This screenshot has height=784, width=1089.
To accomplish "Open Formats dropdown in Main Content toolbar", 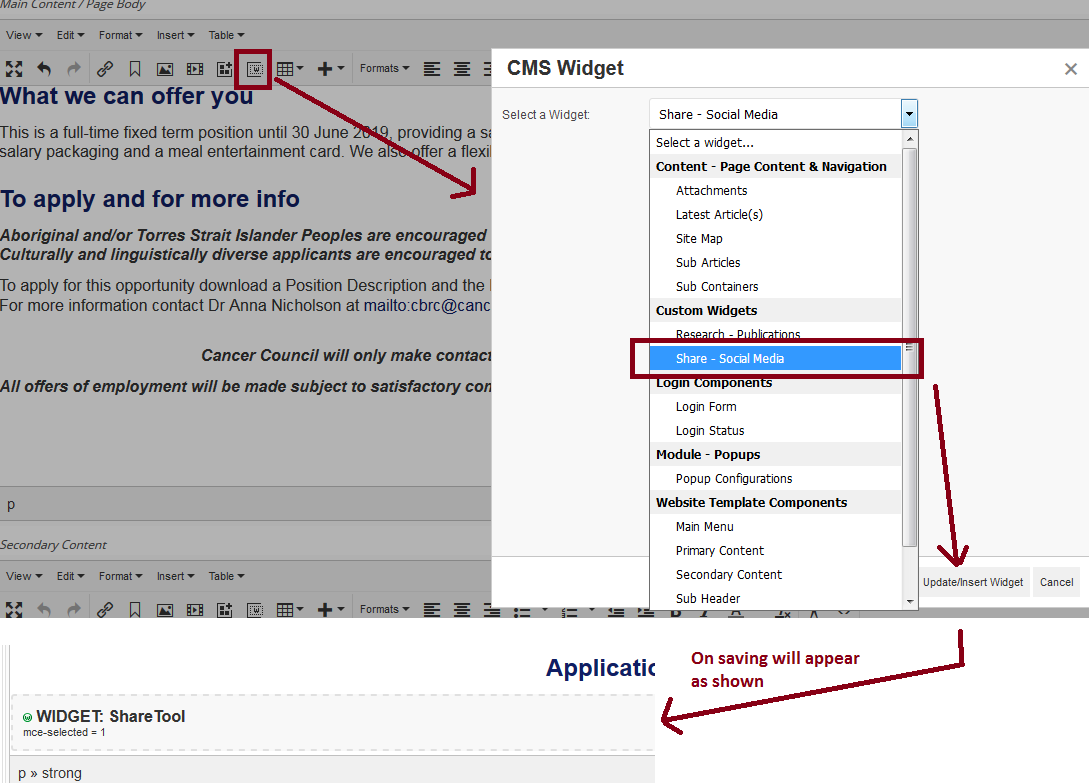I will coord(384,69).
